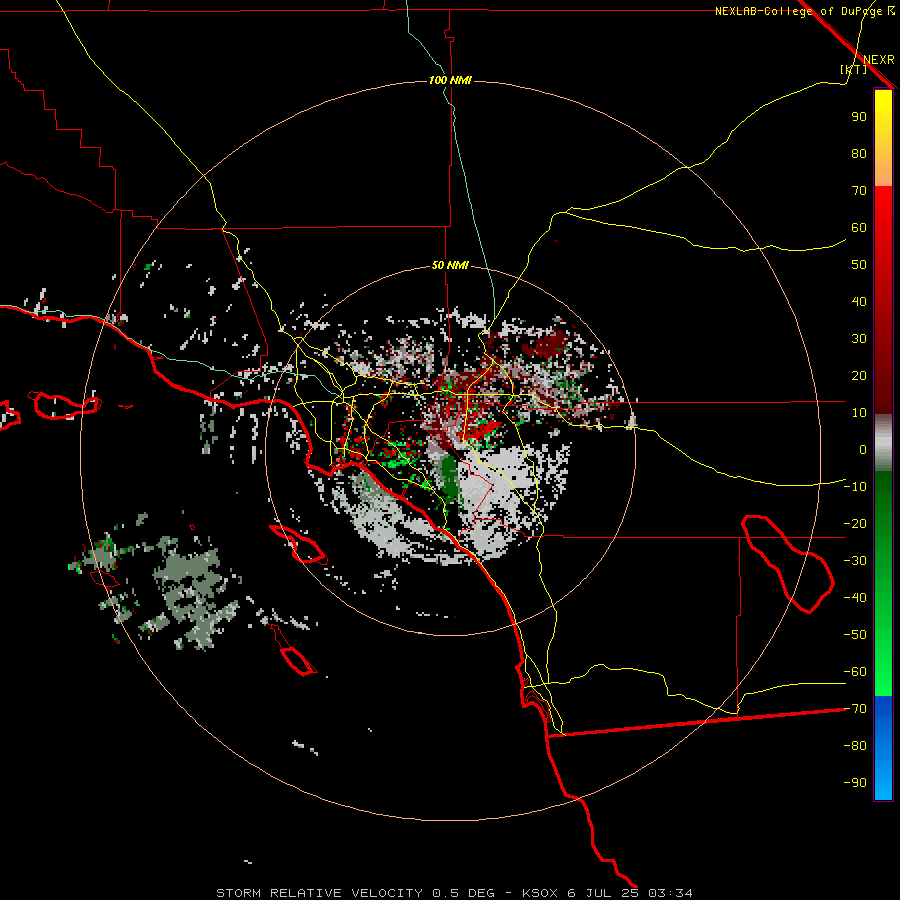Click the 50 NMI range ring label
900x900 pixels.
[x=451, y=265]
